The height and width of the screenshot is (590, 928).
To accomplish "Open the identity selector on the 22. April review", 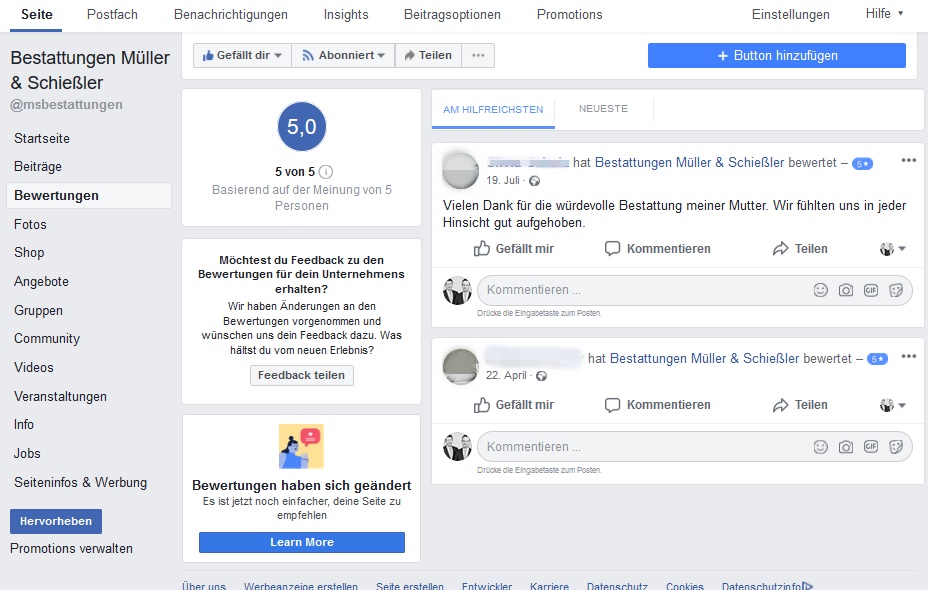I will [892, 405].
